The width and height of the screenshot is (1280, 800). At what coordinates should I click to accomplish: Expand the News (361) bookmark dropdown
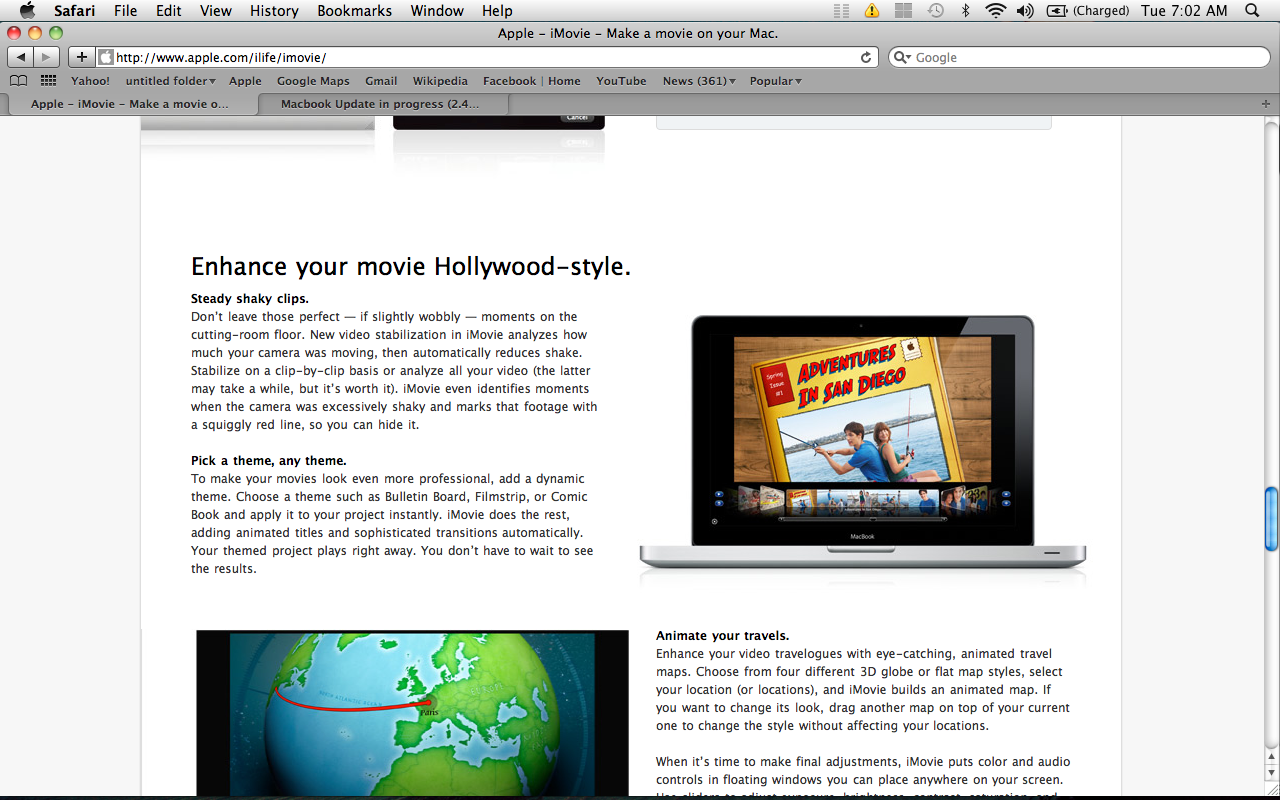click(x=699, y=81)
